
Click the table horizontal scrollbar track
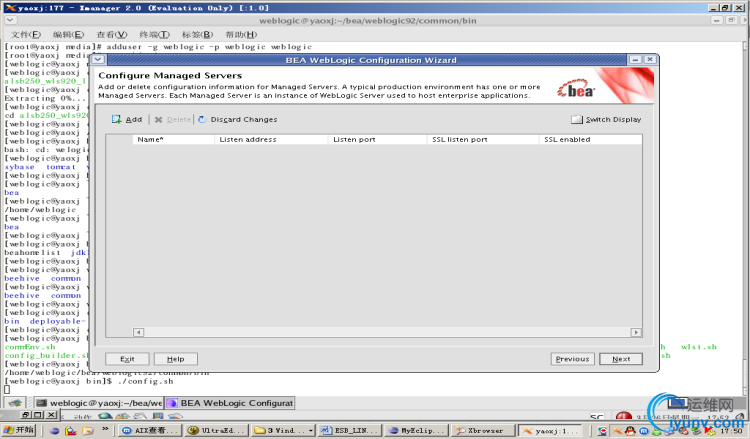coord(387,332)
